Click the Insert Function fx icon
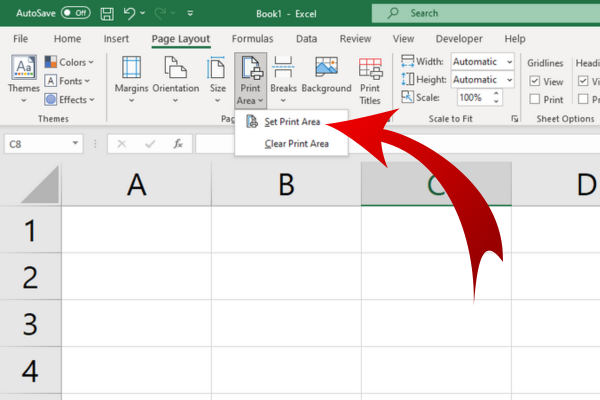The width and height of the screenshot is (600, 400). pyautogui.click(x=178, y=144)
